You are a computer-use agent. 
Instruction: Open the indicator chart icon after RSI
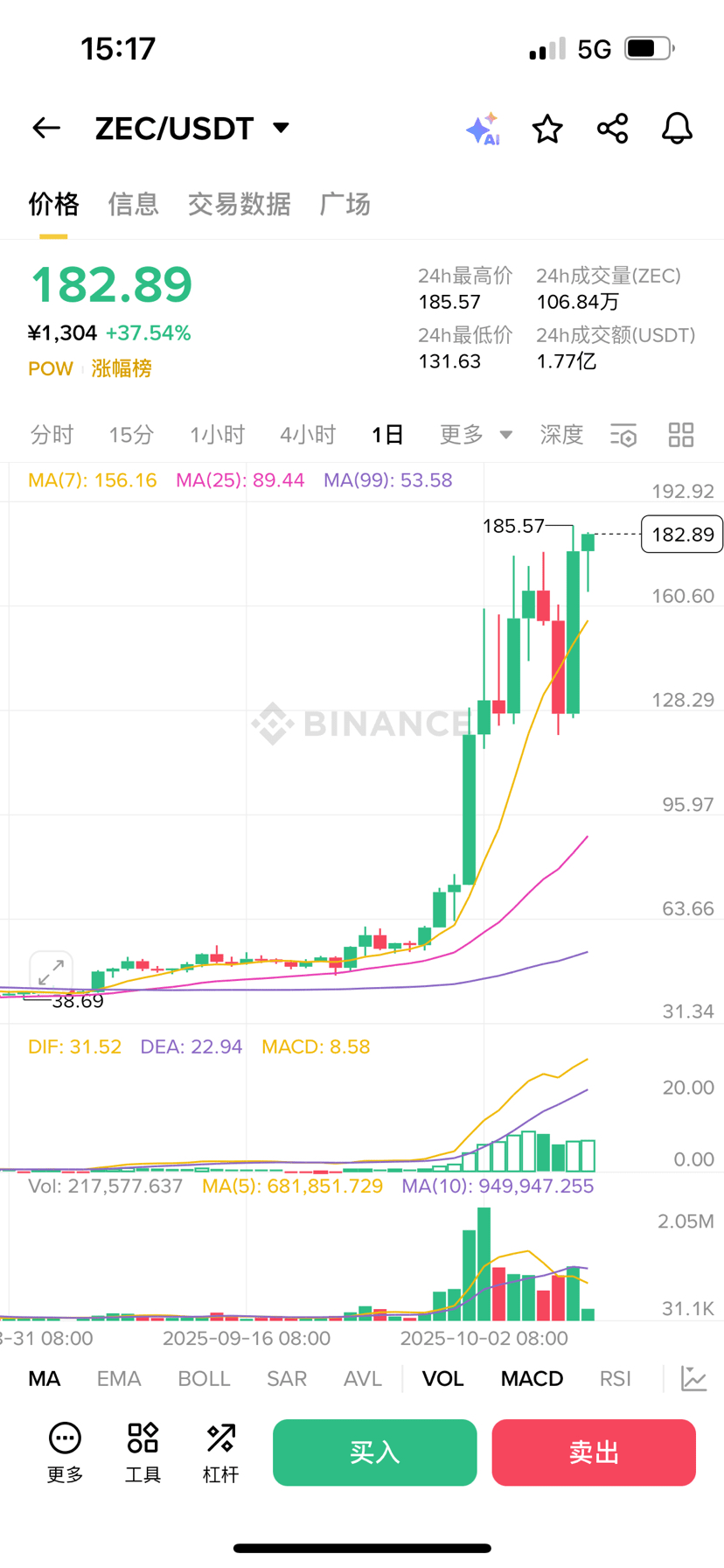(x=694, y=1379)
